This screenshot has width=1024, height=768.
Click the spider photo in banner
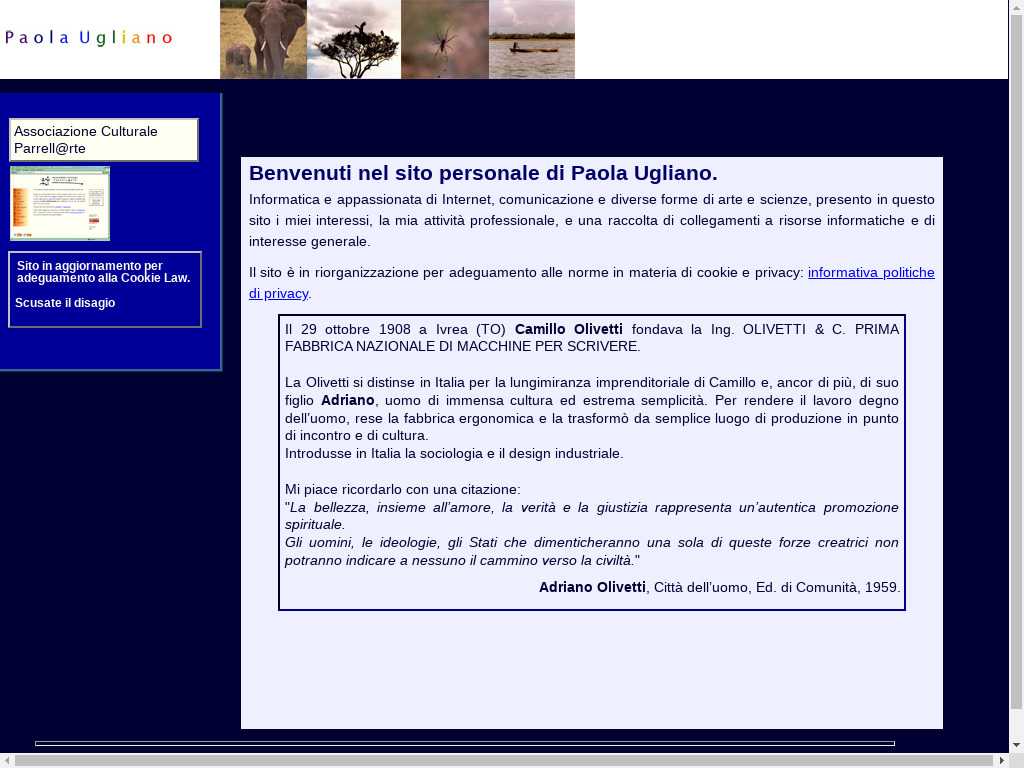pyautogui.click(x=444, y=39)
